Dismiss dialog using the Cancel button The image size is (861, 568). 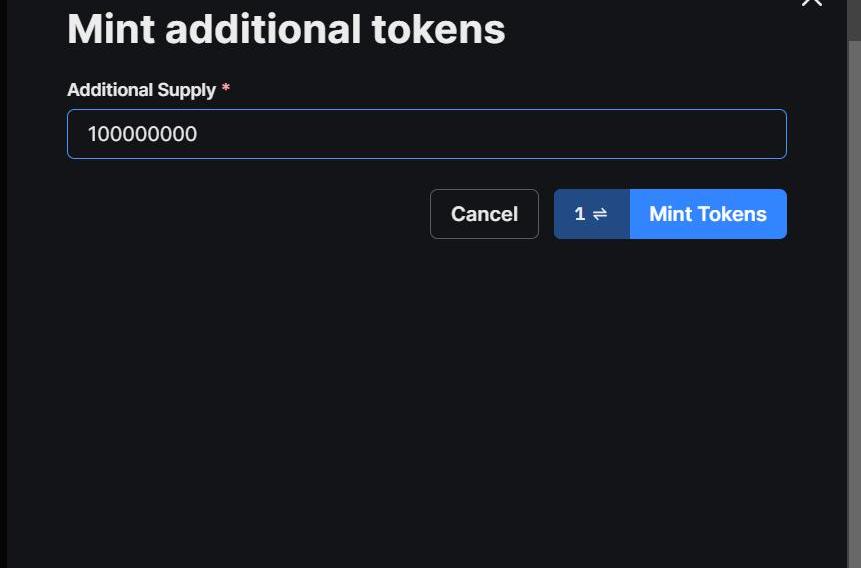pos(484,214)
